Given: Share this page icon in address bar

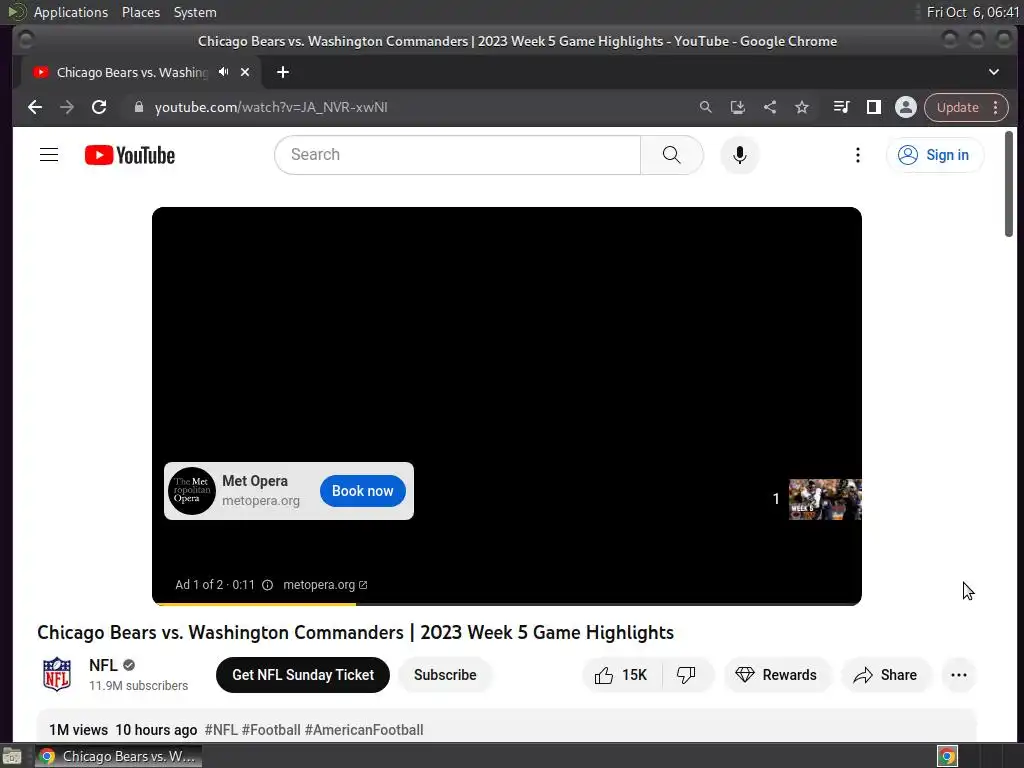Looking at the screenshot, I should [x=770, y=107].
